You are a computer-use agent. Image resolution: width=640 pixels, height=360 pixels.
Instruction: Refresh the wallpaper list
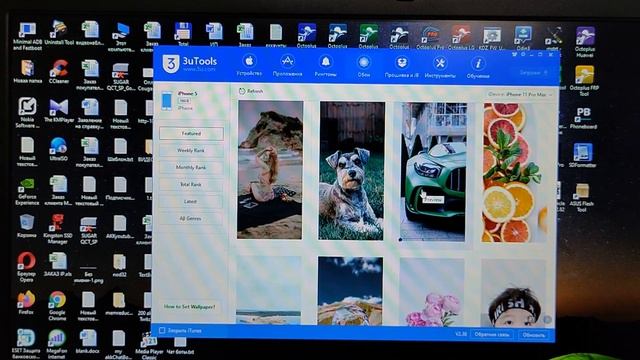coord(251,91)
